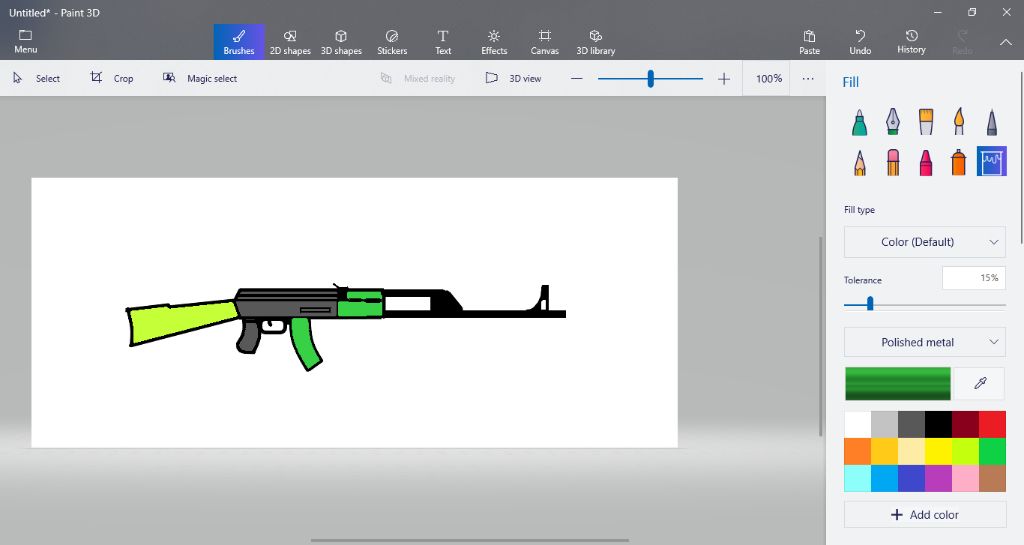Pick the yellow color swatch
The image size is (1024, 545).
point(938,451)
